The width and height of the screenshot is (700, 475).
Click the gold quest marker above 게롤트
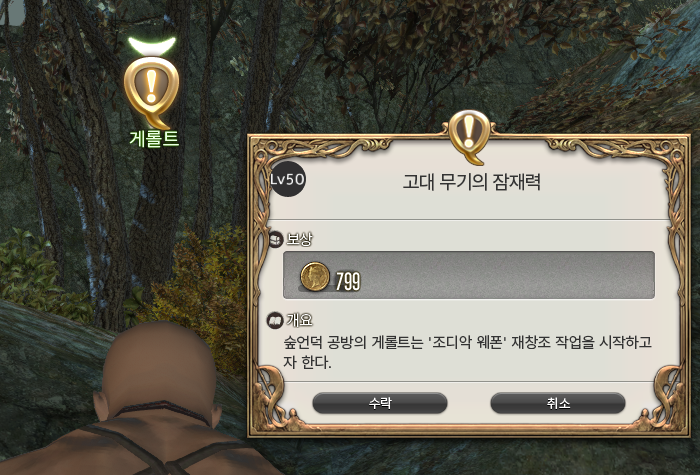(151, 92)
